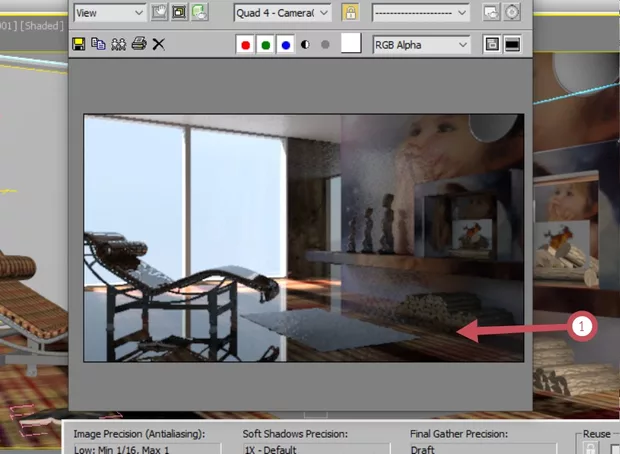Open the View area-to-render dropdown
620x454 pixels.
point(110,13)
